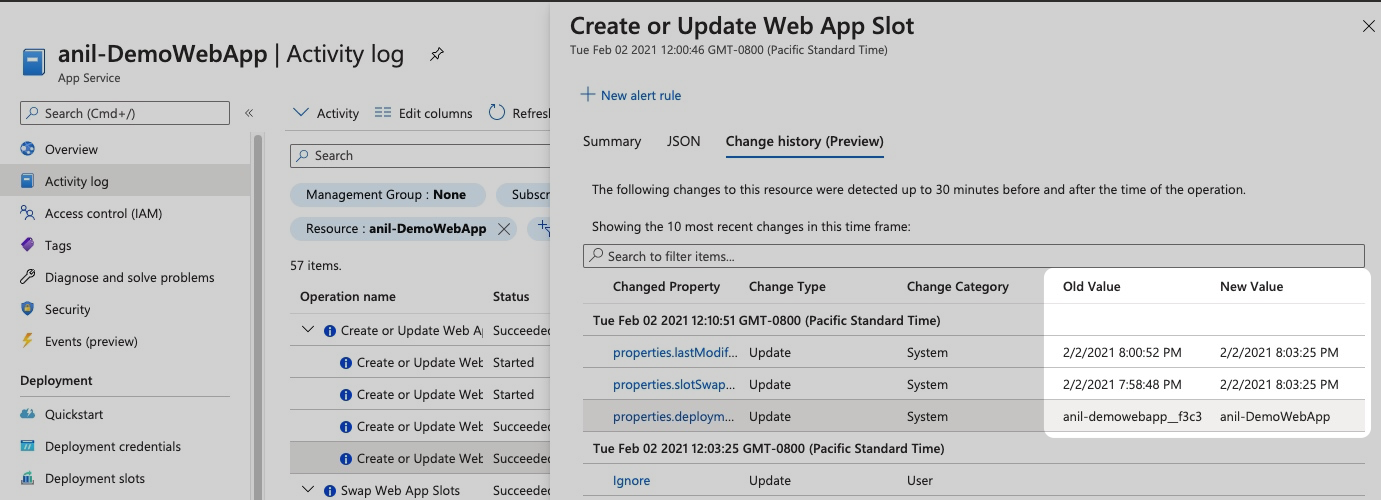Expand the Activity dropdown chevron
The width and height of the screenshot is (1381, 500).
[x=301, y=113]
